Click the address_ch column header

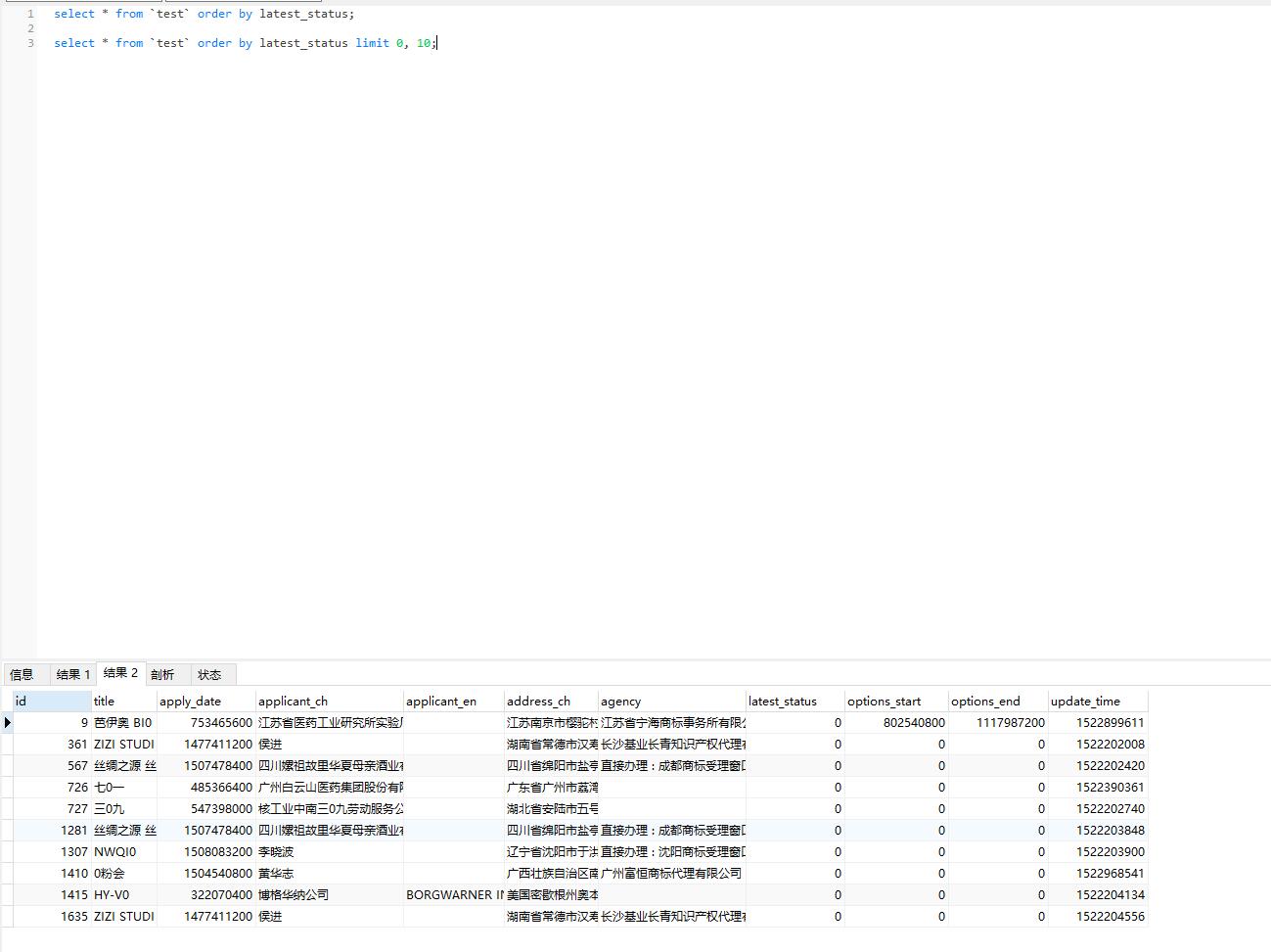click(552, 702)
